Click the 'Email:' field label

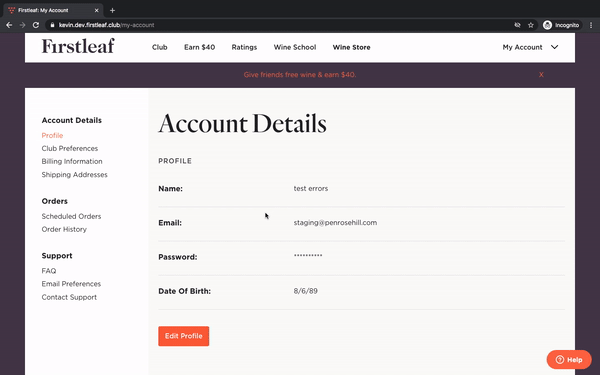170,223
